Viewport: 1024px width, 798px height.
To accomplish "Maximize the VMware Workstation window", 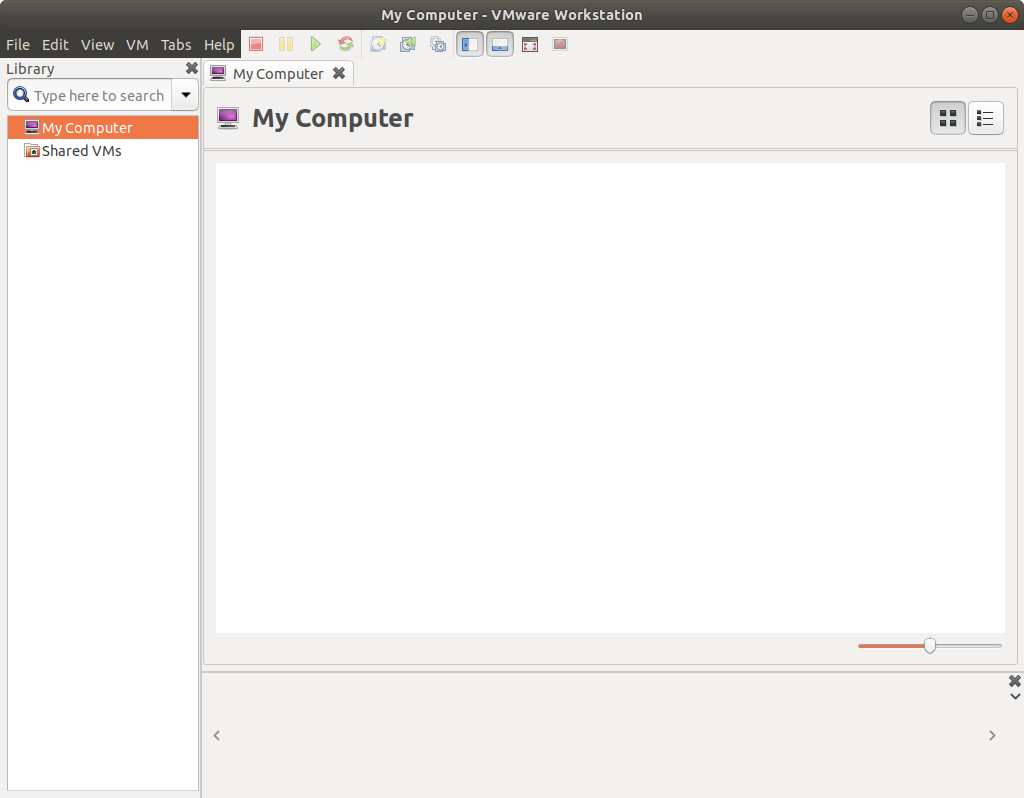I will tap(990, 14).
